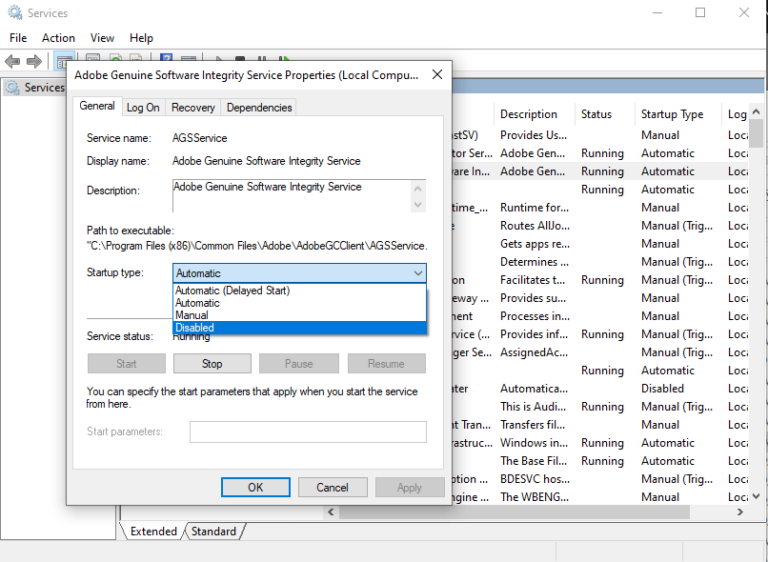768x562 pixels.
Task: Click the greyed-out Resume button
Action: [x=386, y=364]
